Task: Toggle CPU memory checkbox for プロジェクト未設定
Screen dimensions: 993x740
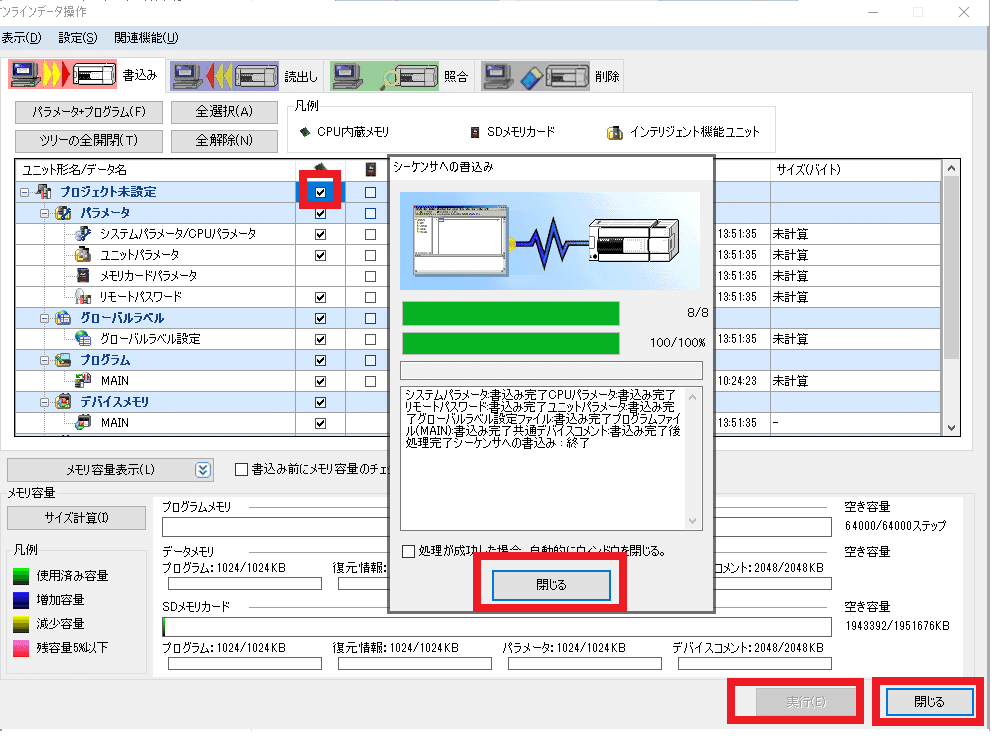Action: pos(320,192)
